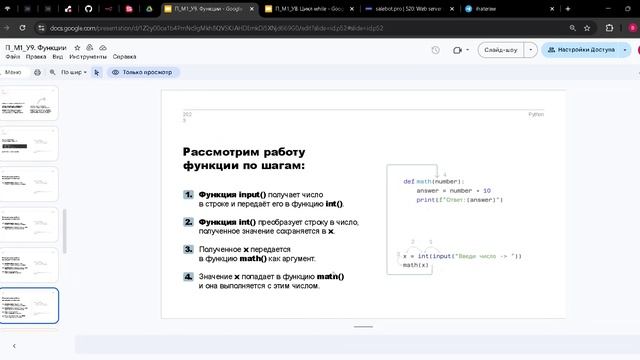Select the topmost visible slide thumbnail

(29, 103)
